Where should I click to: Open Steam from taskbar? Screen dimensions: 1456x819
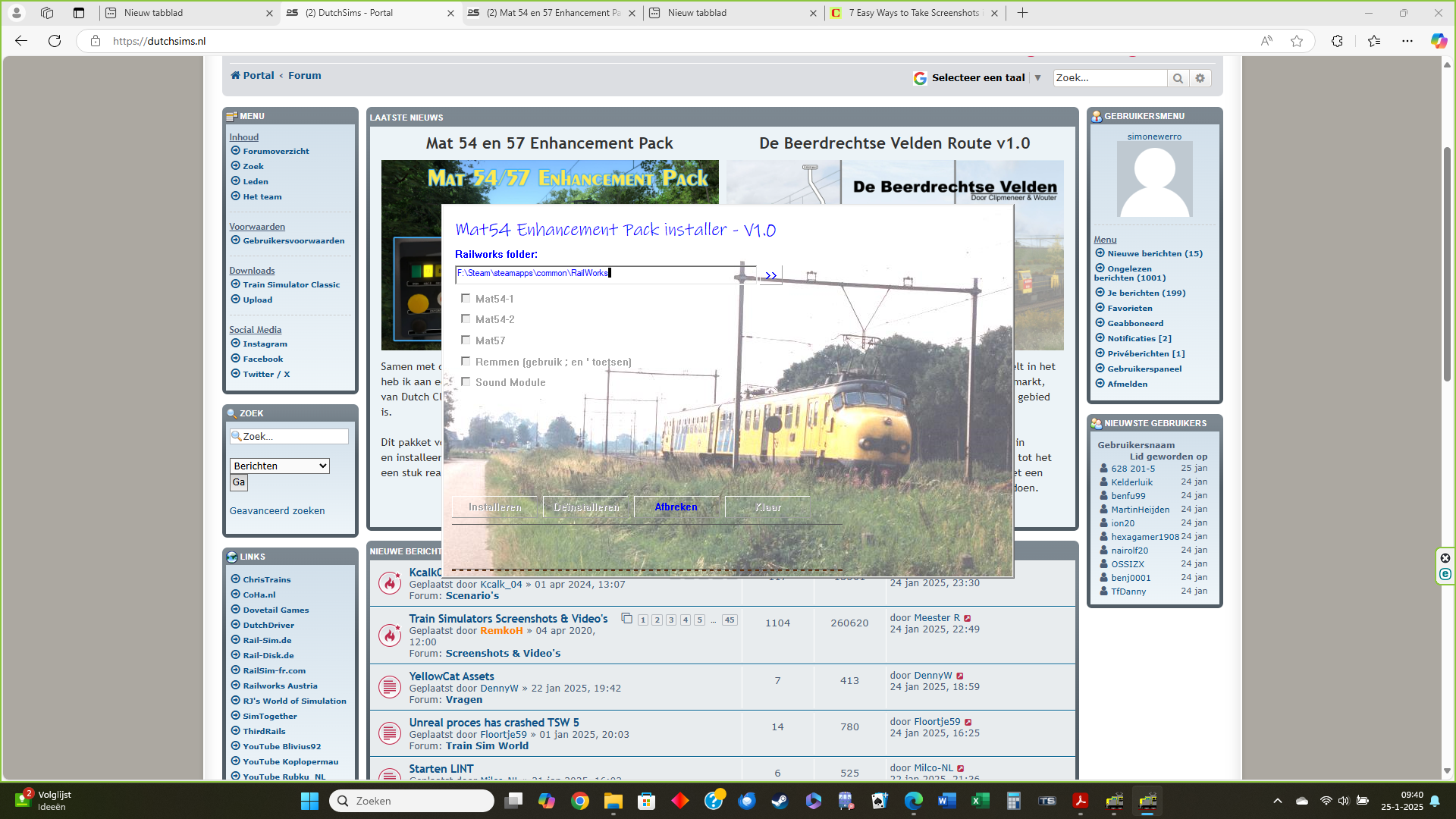(x=780, y=801)
